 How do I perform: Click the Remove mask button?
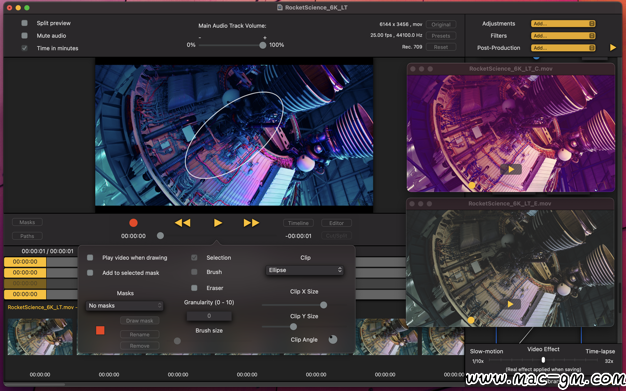139,345
